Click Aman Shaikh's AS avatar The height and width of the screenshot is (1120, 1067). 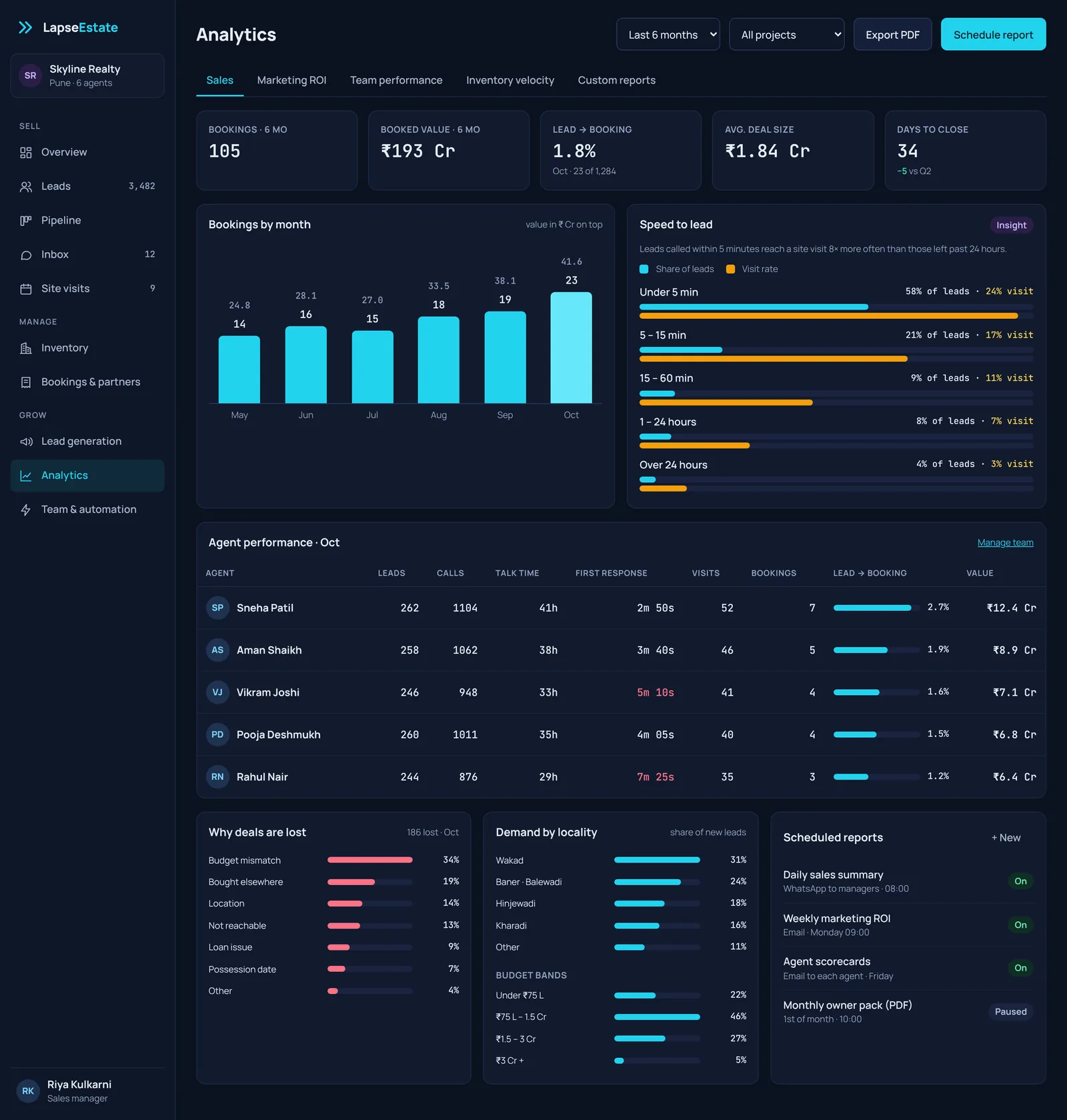(x=217, y=650)
